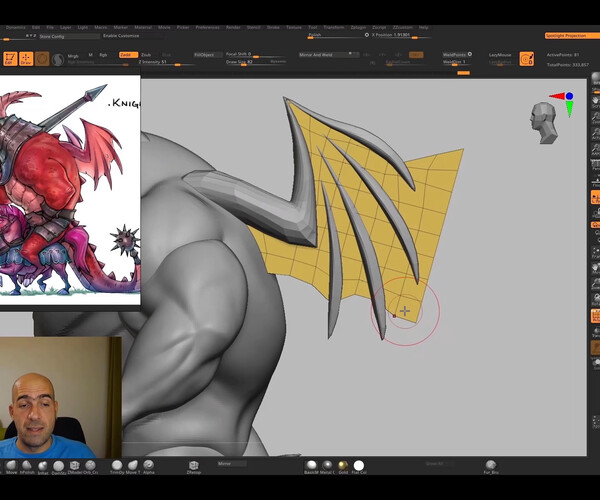Viewport: 600px width, 500px height.
Task: Toggle the Mrgb channel button
Action: point(73,56)
